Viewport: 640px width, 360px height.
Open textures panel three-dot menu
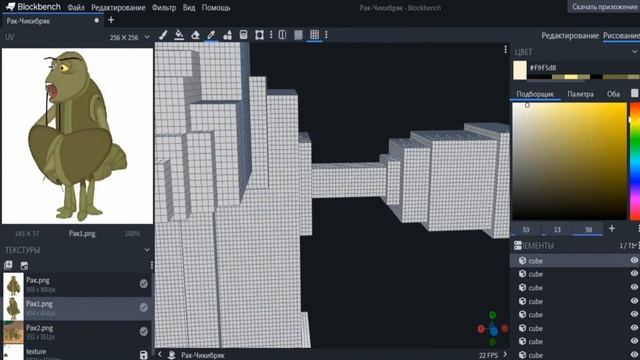pyautogui.click(x=151, y=265)
